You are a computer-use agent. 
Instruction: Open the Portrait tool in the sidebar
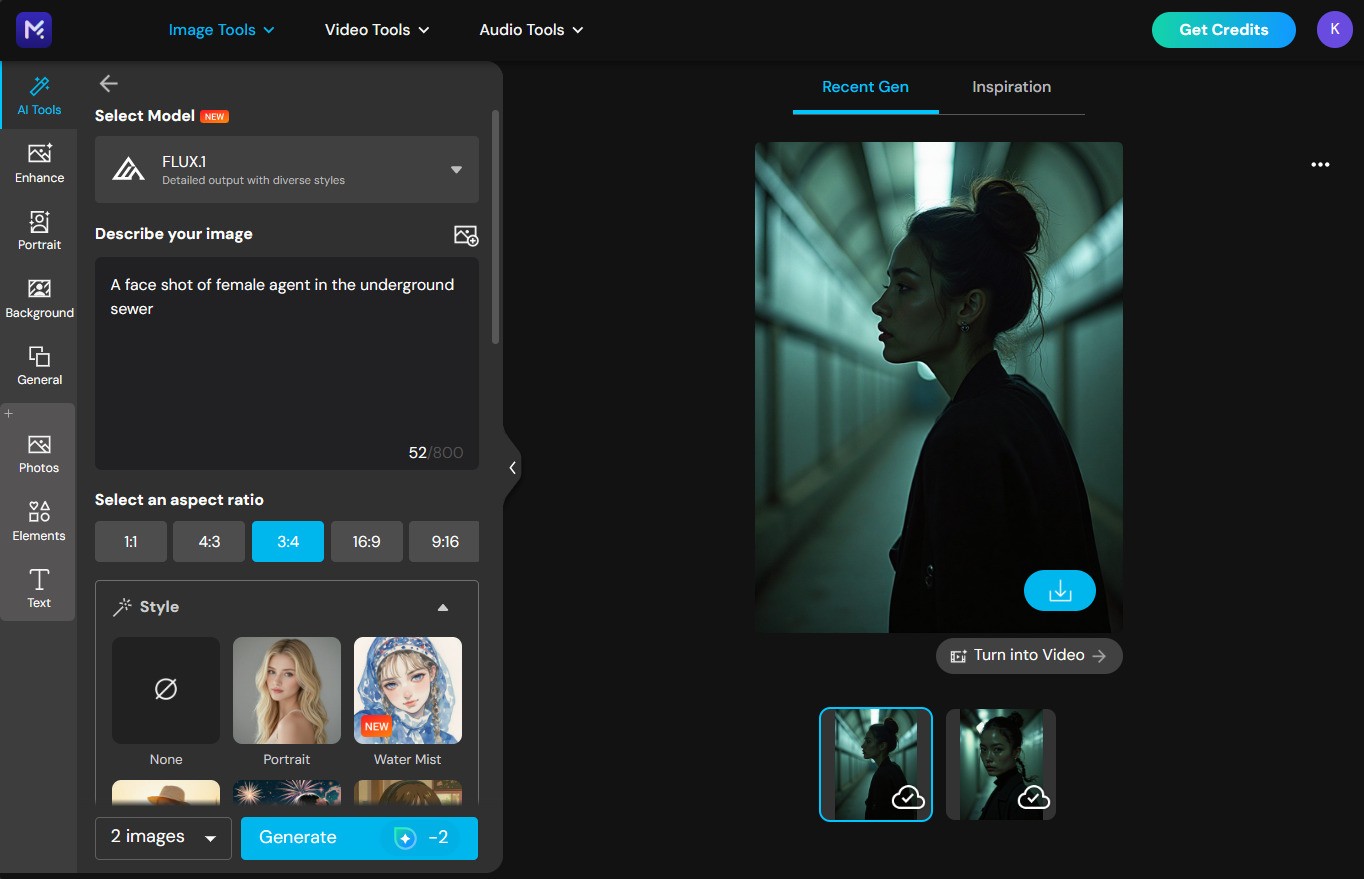(39, 230)
